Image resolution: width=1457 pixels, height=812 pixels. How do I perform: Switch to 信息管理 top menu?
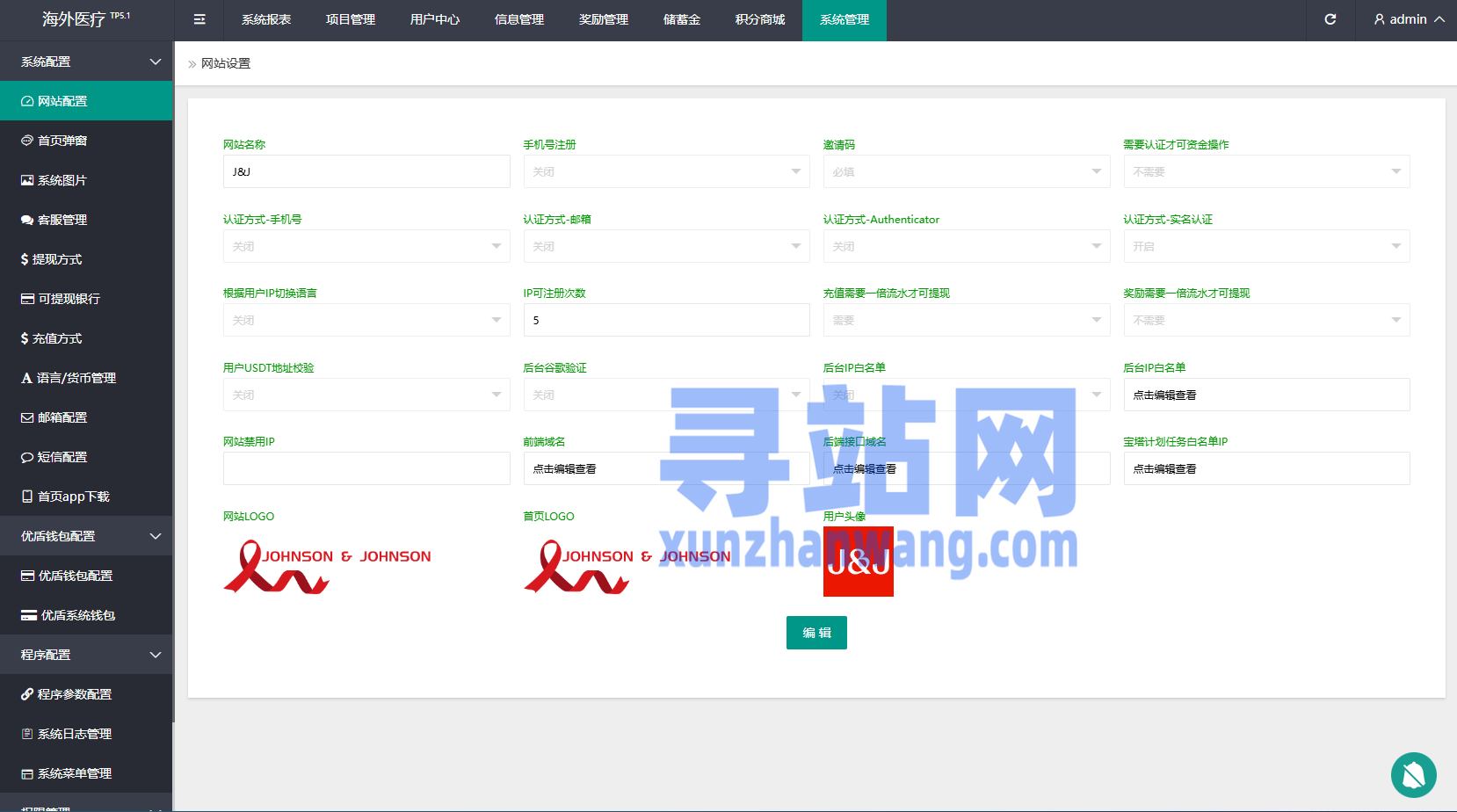tap(519, 19)
